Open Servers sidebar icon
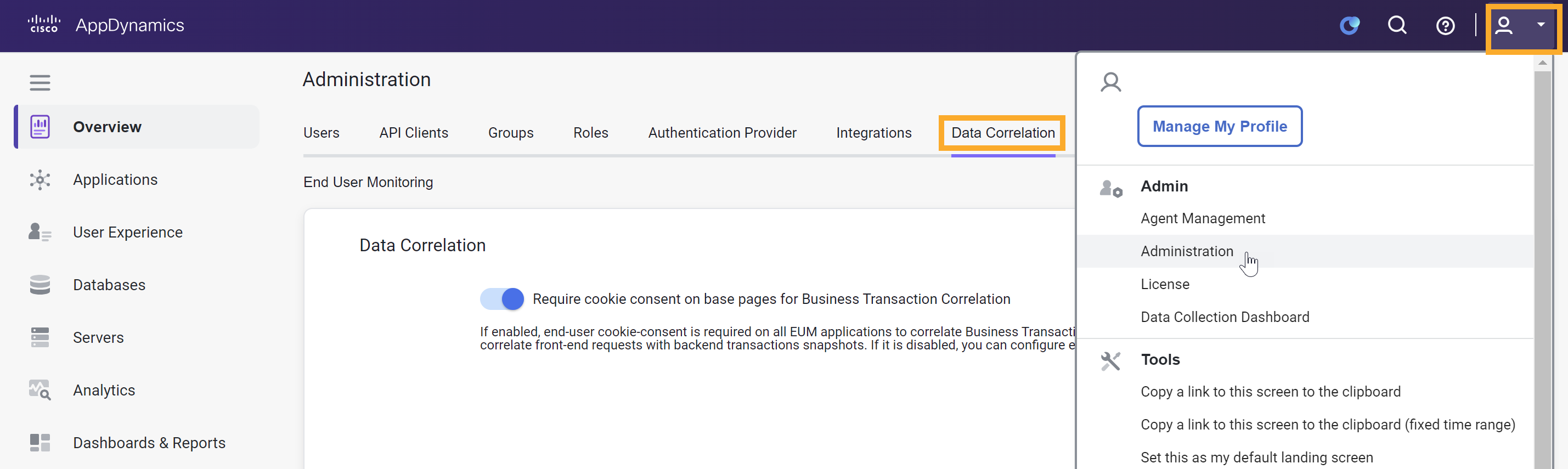The height and width of the screenshot is (469, 1568). (x=40, y=337)
